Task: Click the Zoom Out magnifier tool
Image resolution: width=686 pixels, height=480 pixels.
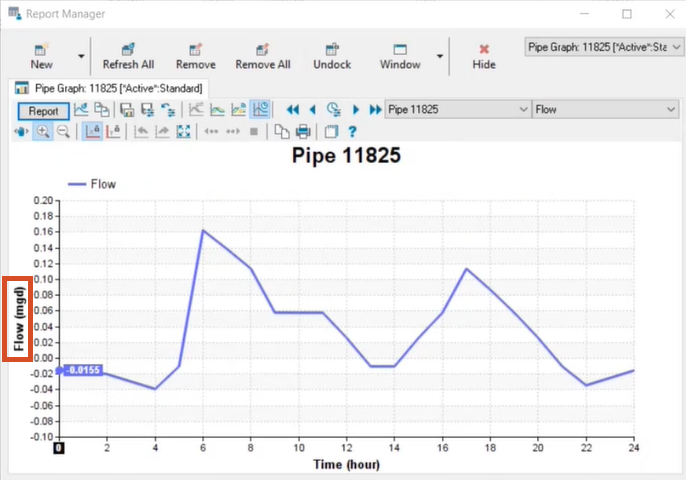Action: click(x=63, y=131)
